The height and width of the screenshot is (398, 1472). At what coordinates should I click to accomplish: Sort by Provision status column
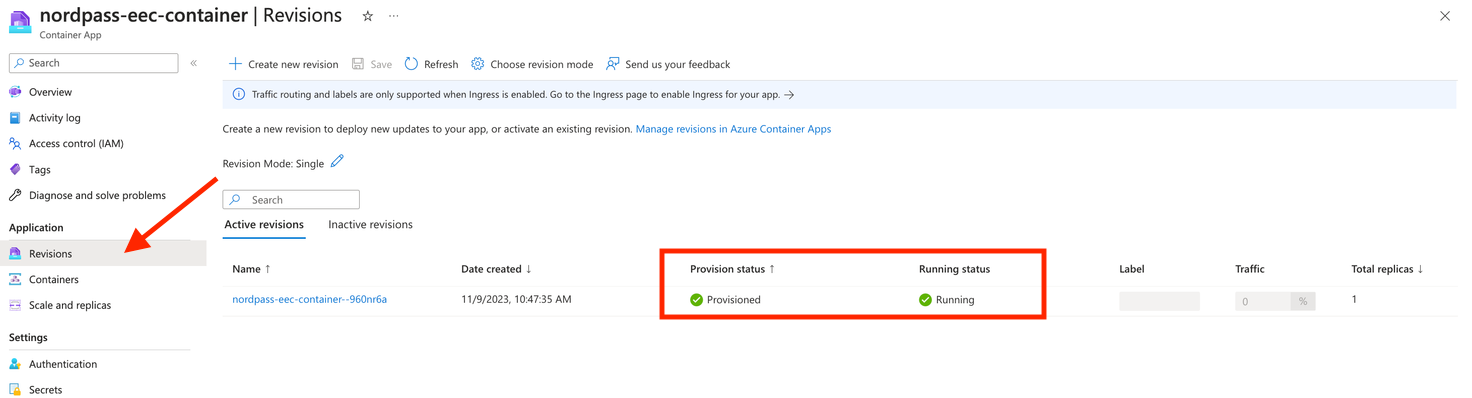point(732,269)
